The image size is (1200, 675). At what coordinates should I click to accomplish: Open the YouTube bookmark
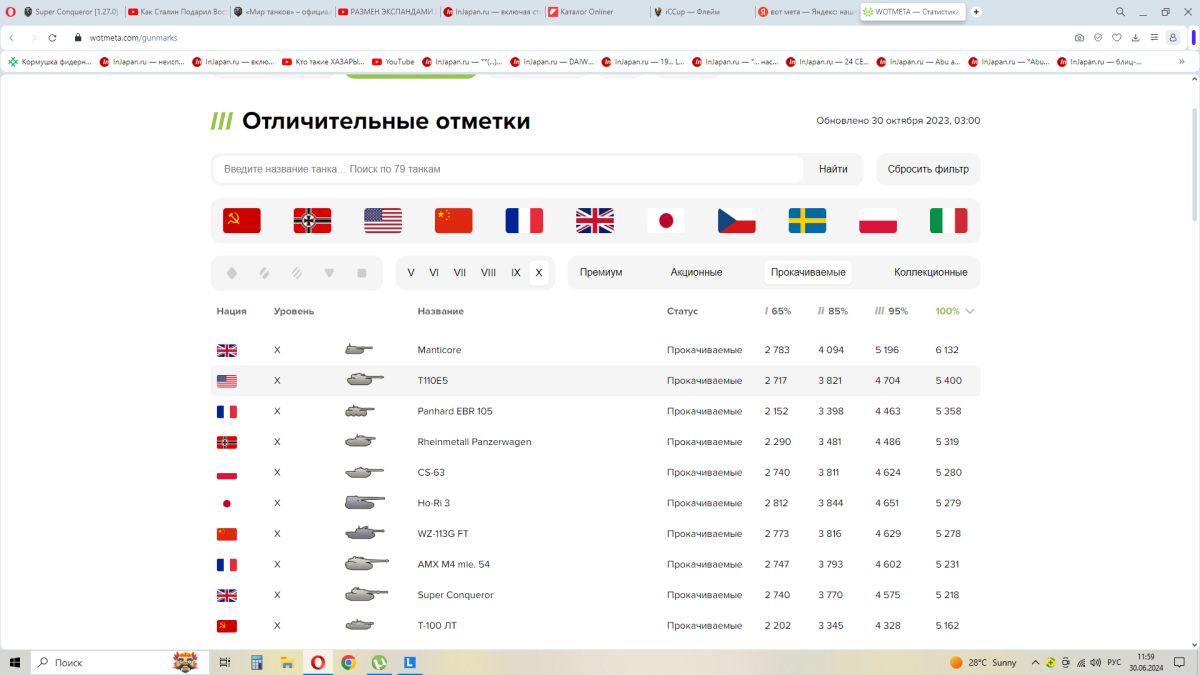pyautogui.click(x=393, y=61)
